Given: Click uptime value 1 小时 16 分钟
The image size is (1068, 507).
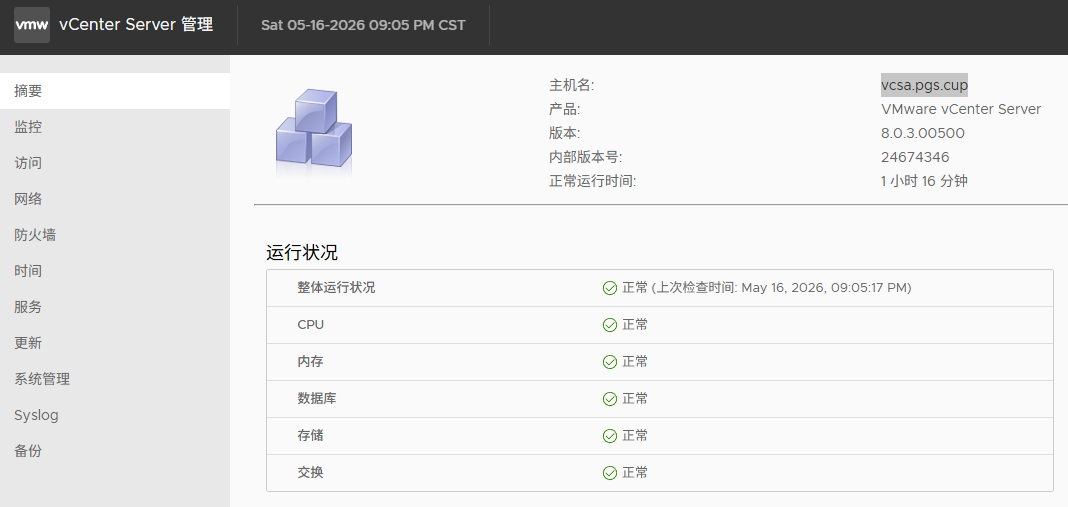Looking at the screenshot, I should pyautogui.click(x=924, y=181).
